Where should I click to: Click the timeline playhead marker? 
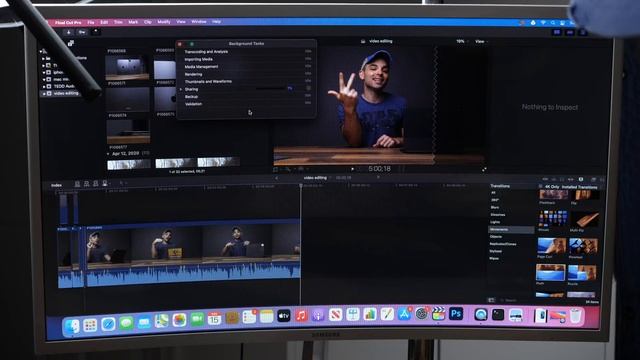coord(301,186)
